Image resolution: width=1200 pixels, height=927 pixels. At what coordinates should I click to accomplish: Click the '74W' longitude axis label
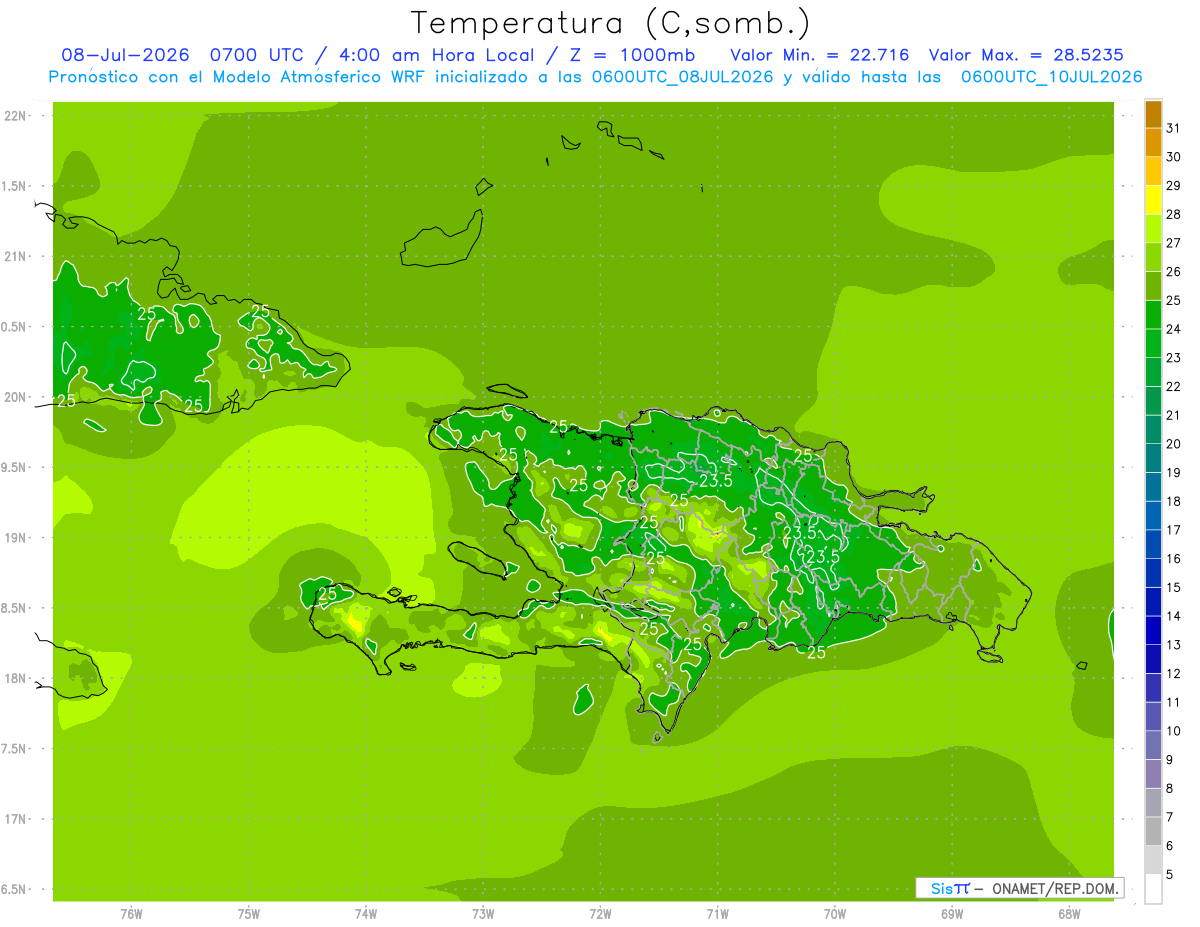[x=366, y=914]
